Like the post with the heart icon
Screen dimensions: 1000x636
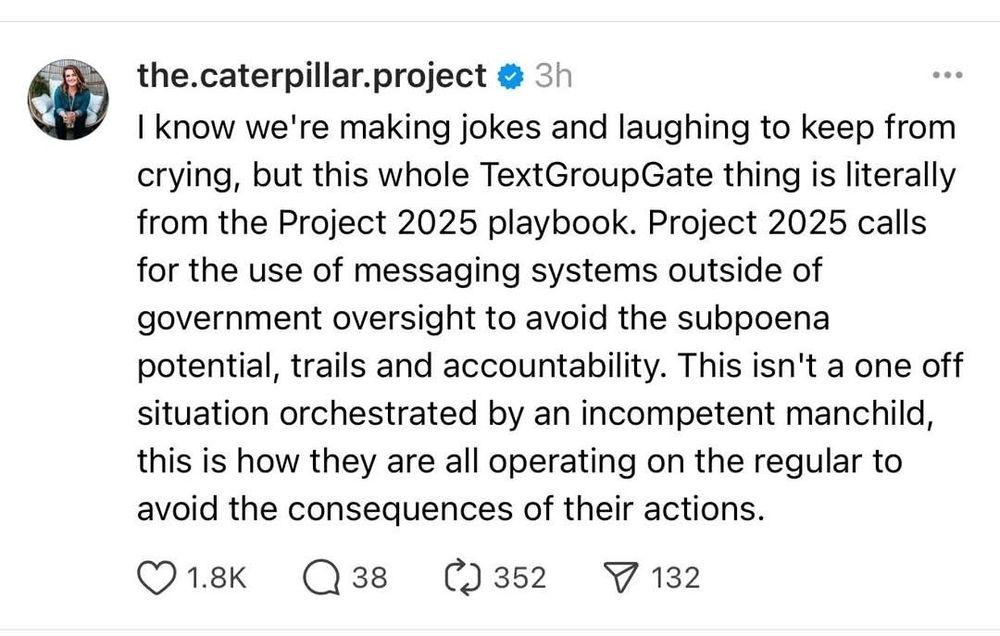click(x=157, y=578)
